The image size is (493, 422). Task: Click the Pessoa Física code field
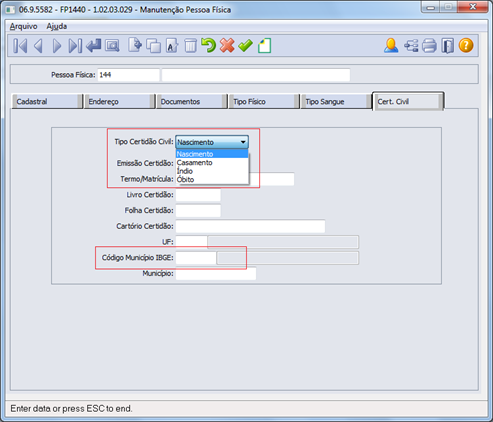(x=128, y=75)
